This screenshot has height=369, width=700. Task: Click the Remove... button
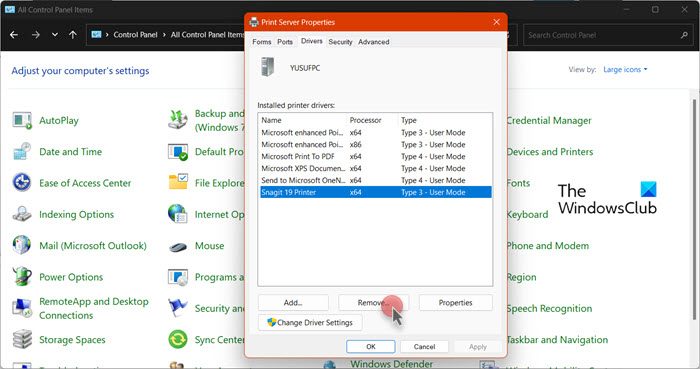373,303
